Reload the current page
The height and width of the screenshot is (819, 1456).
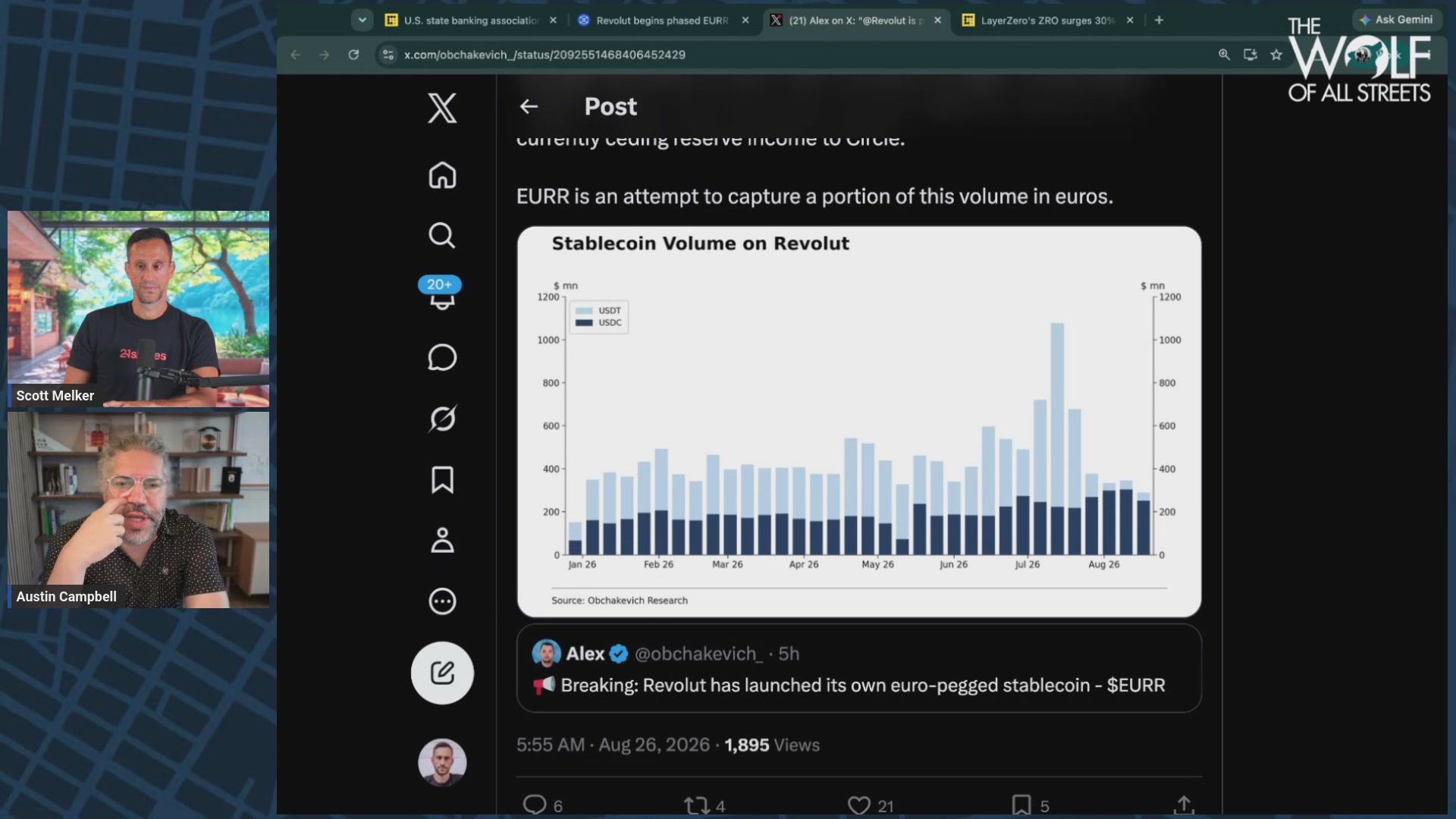tap(353, 55)
